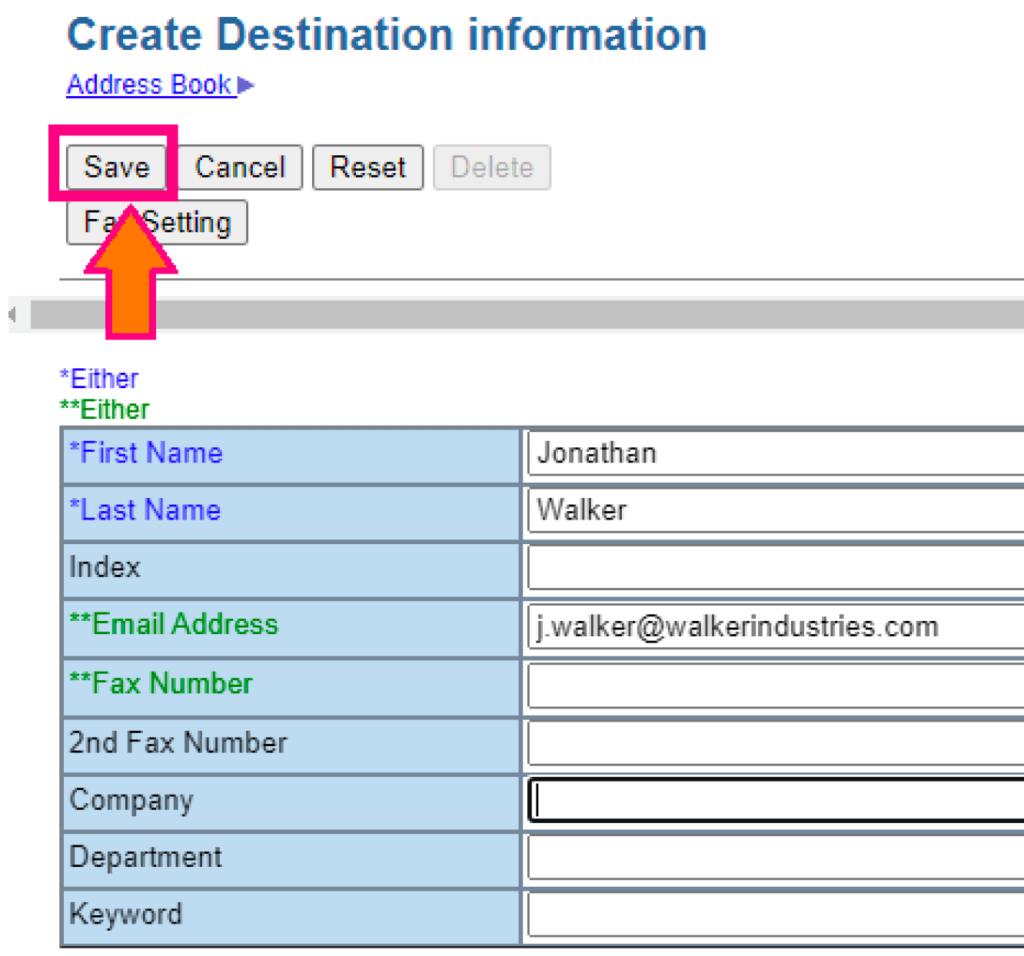Select the Email Address input box
Screen dimensions: 1024x956
point(776,626)
